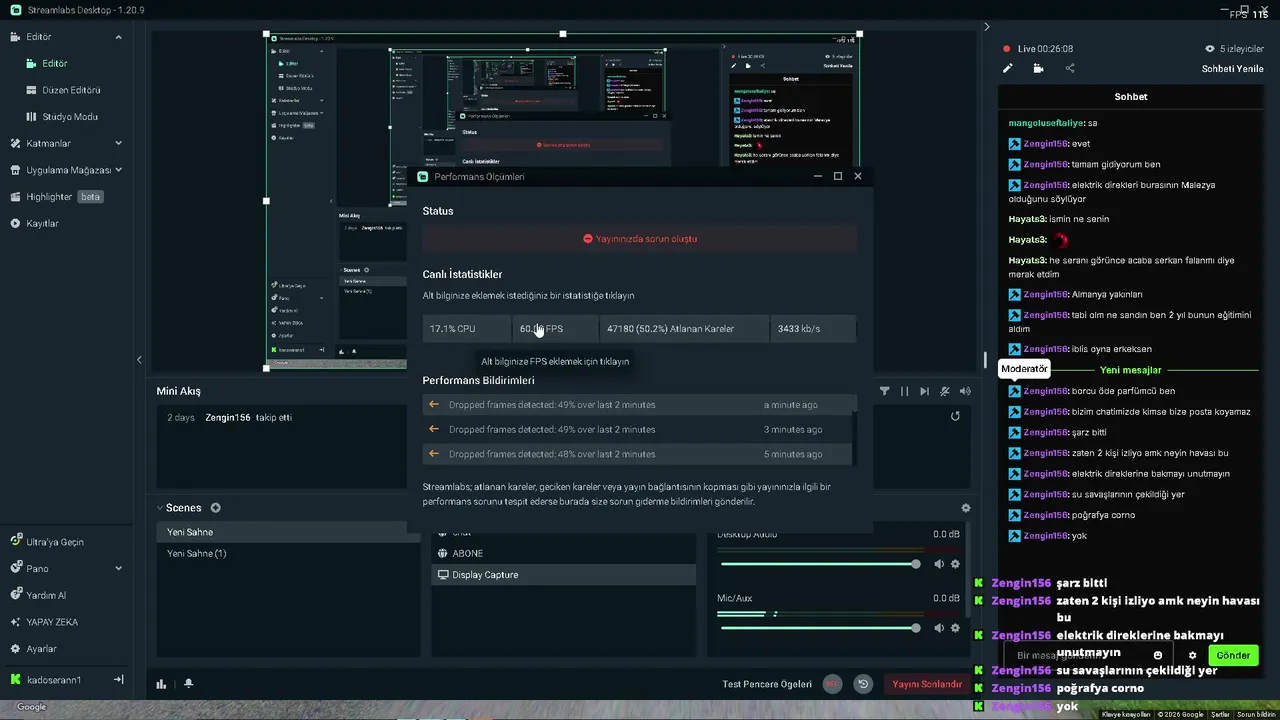Image resolution: width=1280 pixels, height=720 pixels.
Task: Mute the Mic/Aux source
Action: pos(938,628)
